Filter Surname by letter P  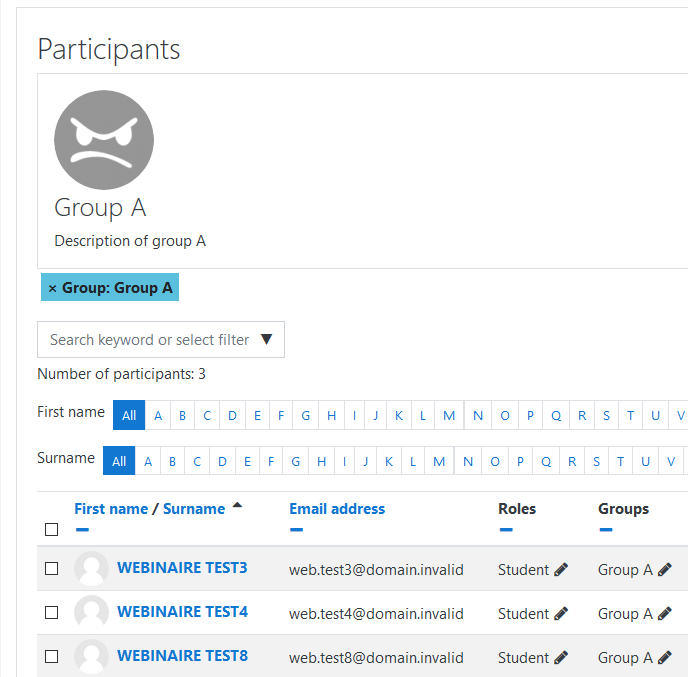click(520, 461)
